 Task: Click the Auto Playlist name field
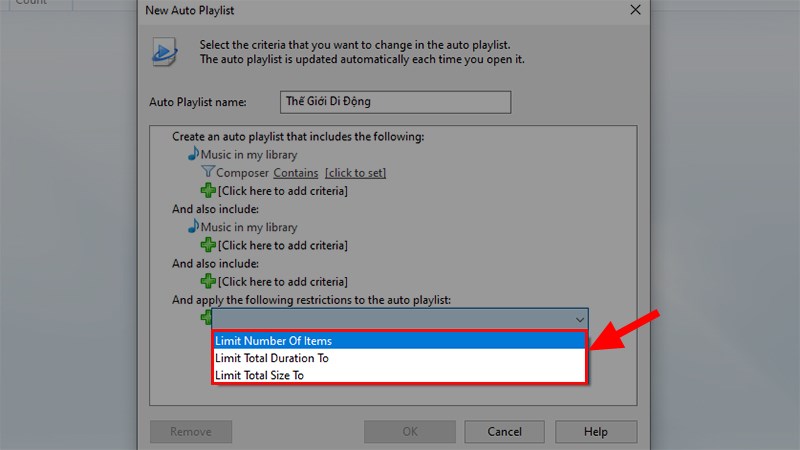click(x=395, y=102)
